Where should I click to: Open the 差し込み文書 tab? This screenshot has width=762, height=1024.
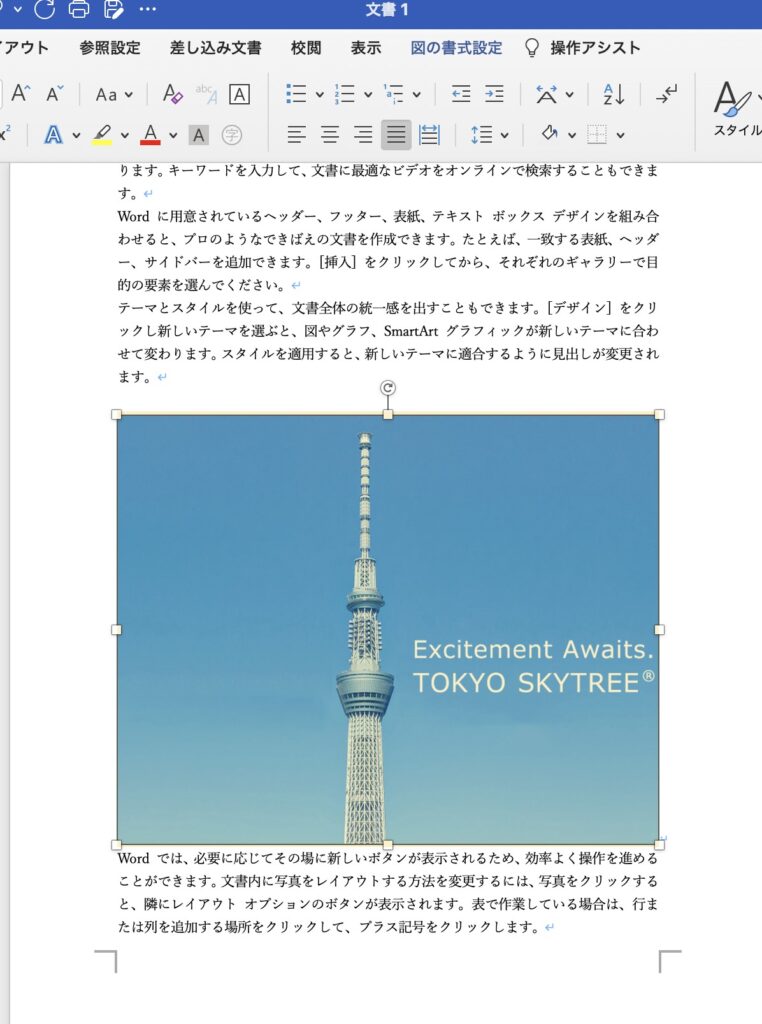click(x=215, y=48)
